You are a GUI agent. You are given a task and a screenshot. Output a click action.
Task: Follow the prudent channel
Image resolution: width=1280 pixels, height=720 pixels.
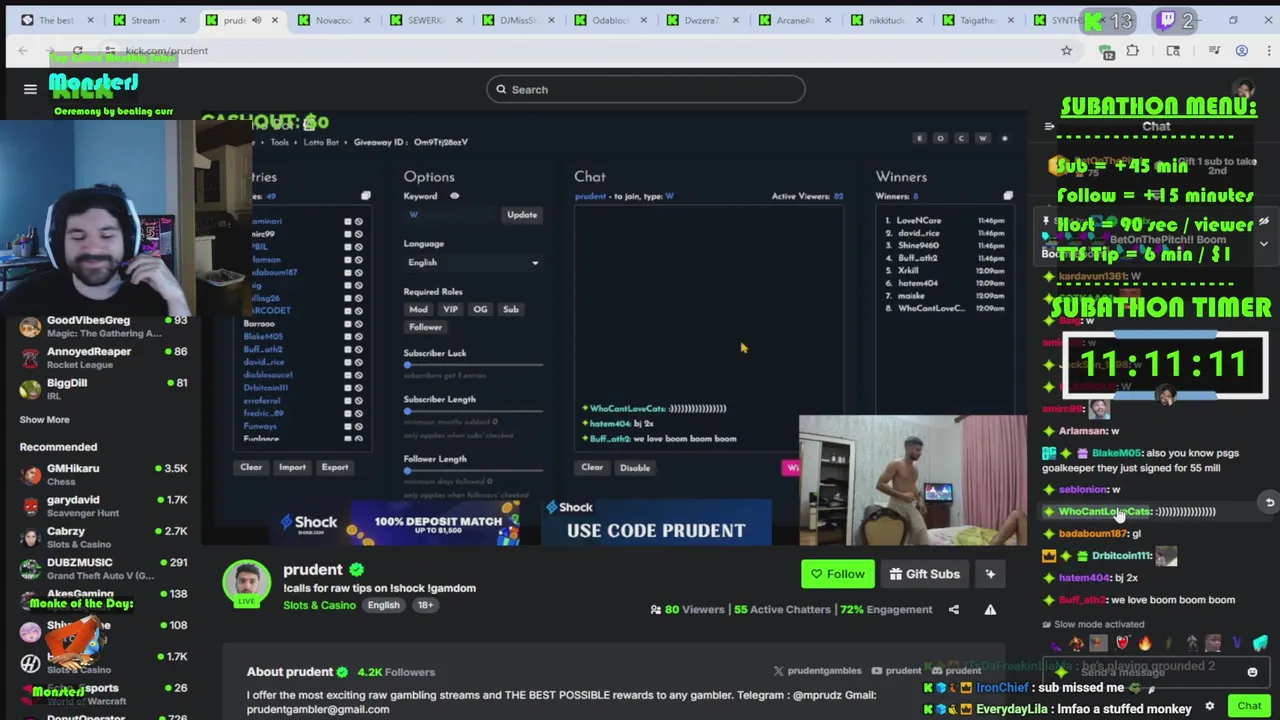pos(837,574)
